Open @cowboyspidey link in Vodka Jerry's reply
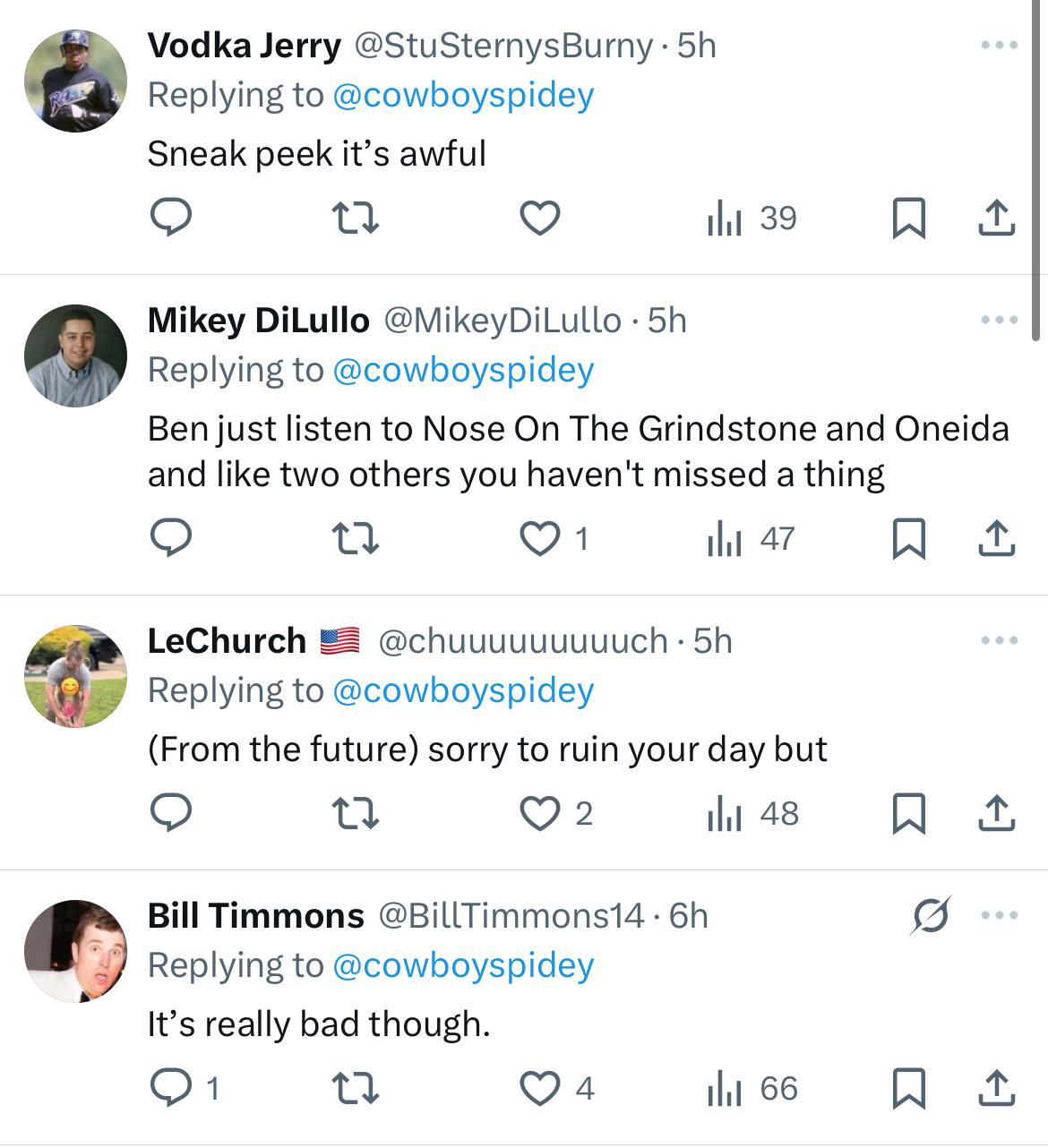The height and width of the screenshot is (1148, 1048). point(463,95)
